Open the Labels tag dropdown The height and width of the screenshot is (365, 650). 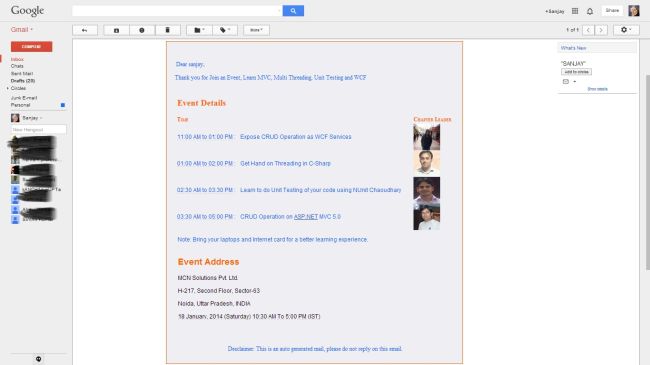click(x=225, y=30)
